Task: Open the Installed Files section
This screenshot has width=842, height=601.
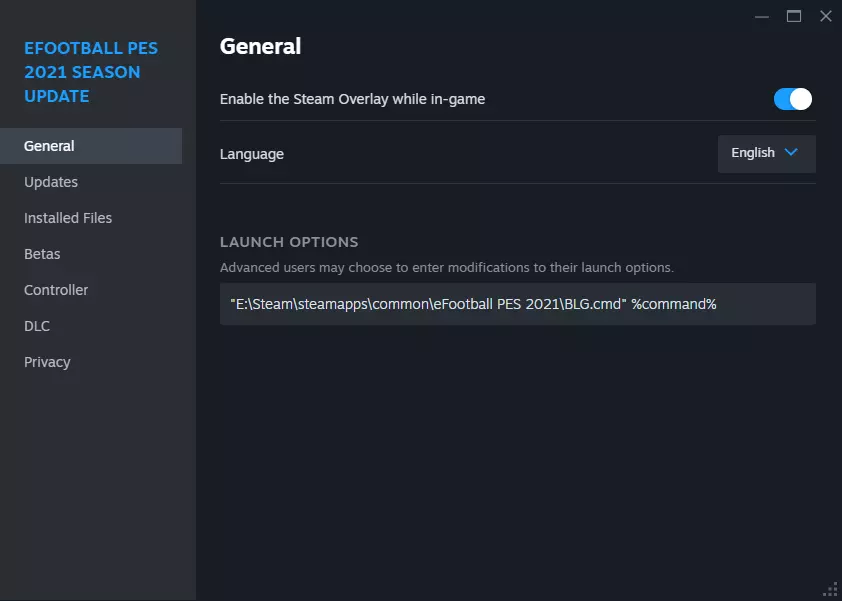Action: (68, 218)
